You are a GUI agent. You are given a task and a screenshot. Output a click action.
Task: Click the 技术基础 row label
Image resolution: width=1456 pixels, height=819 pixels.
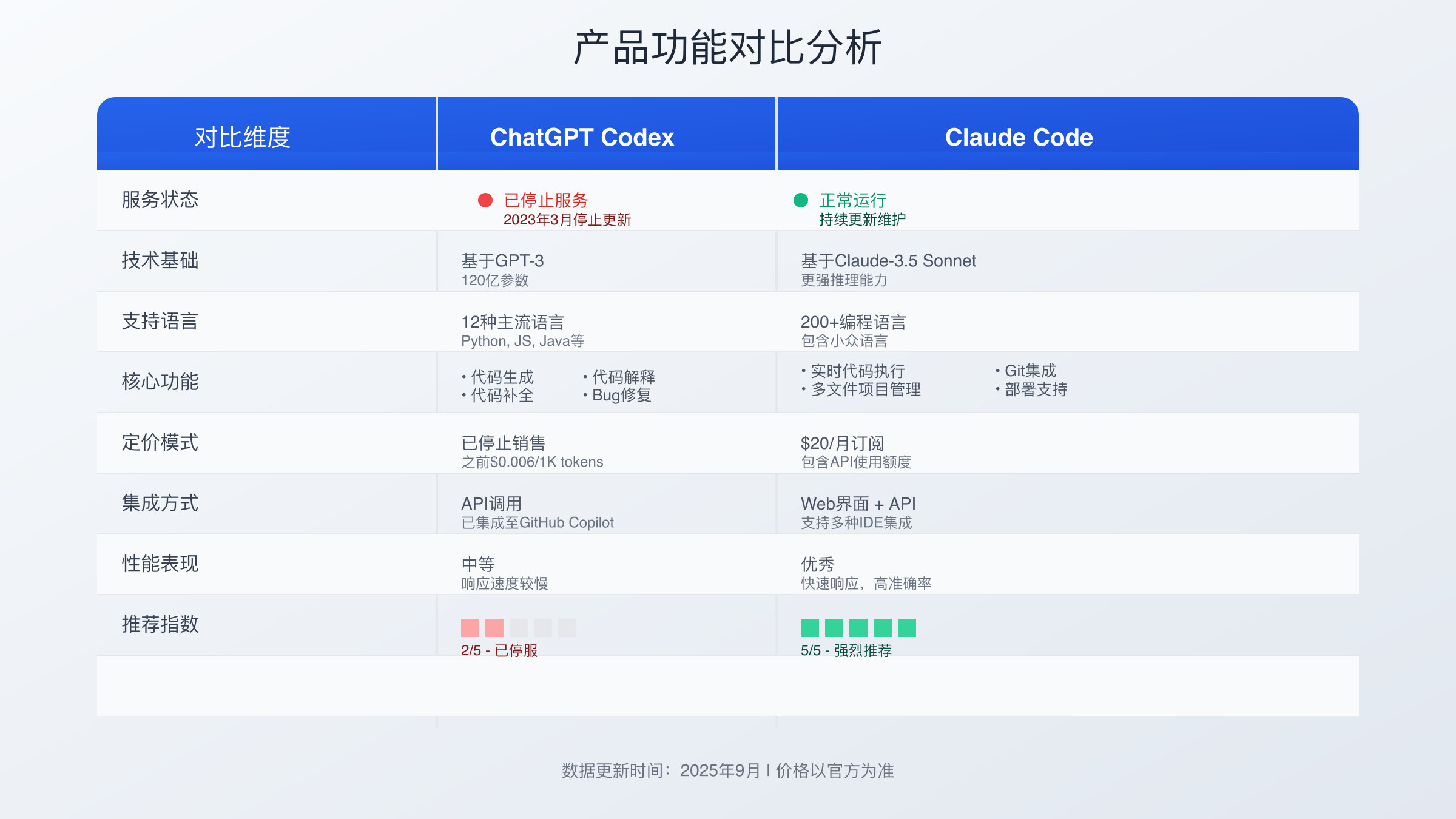click(x=160, y=260)
